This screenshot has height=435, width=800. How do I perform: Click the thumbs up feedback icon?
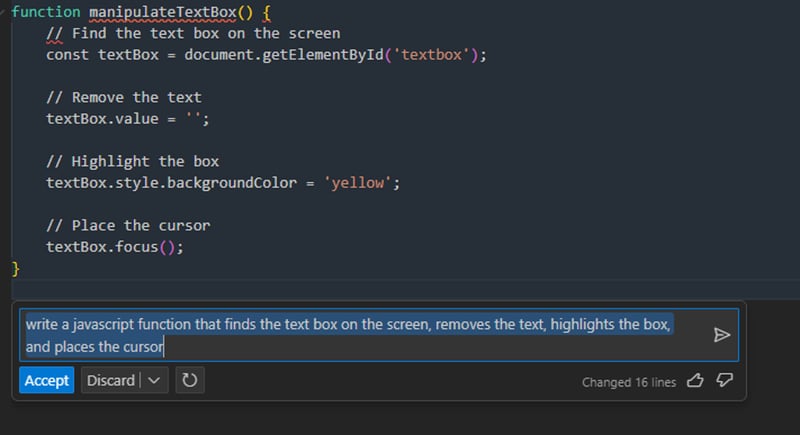click(x=696, y=381)
